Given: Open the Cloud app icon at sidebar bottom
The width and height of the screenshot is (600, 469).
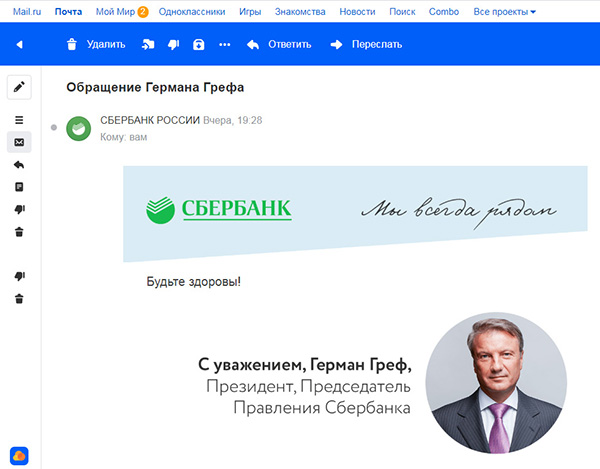Looking at the screenshot, I should tap(19, 456).
